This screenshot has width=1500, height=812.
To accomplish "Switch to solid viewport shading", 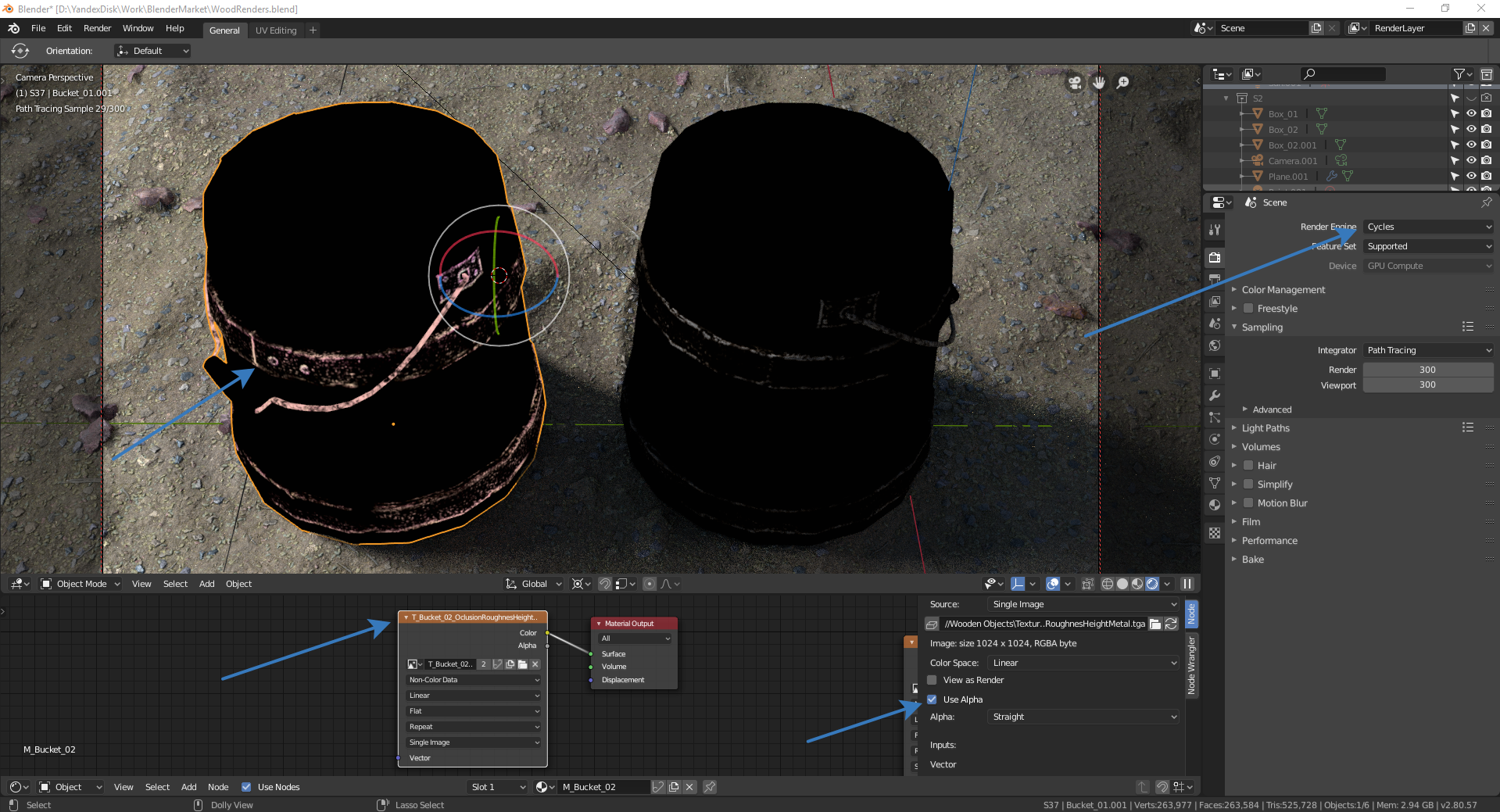I will click(x=1122, y=584).
